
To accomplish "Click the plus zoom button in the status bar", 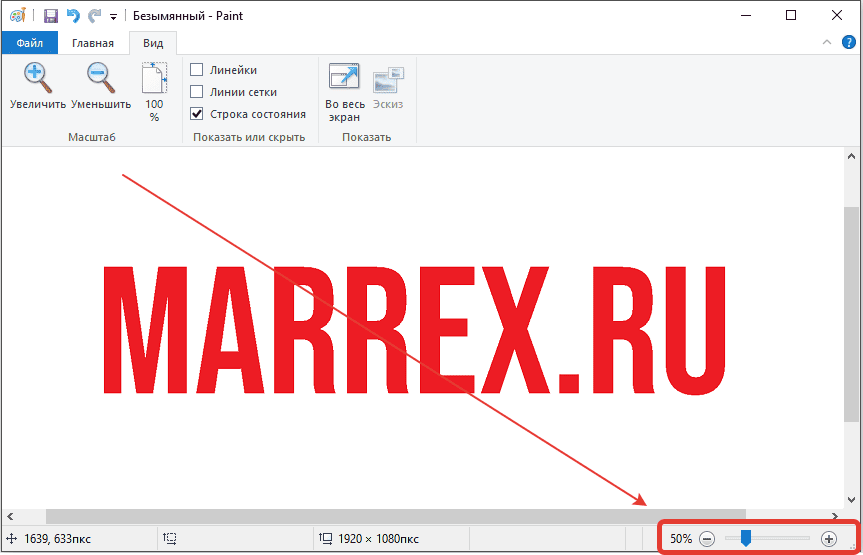I will [x=828, y=538].
